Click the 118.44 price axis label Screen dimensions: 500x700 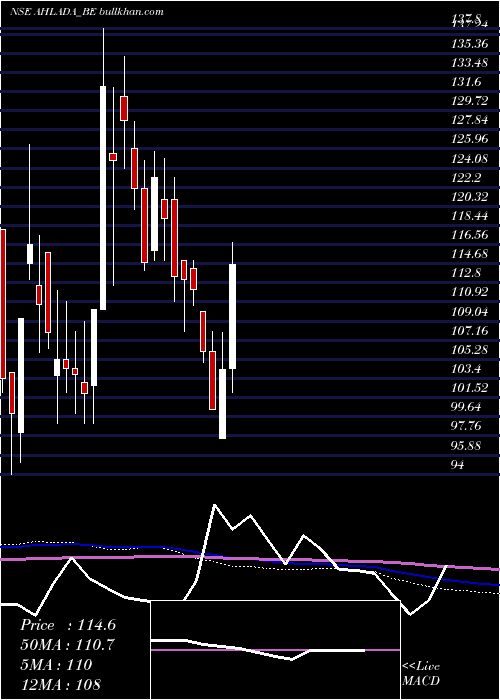(470, 216)
